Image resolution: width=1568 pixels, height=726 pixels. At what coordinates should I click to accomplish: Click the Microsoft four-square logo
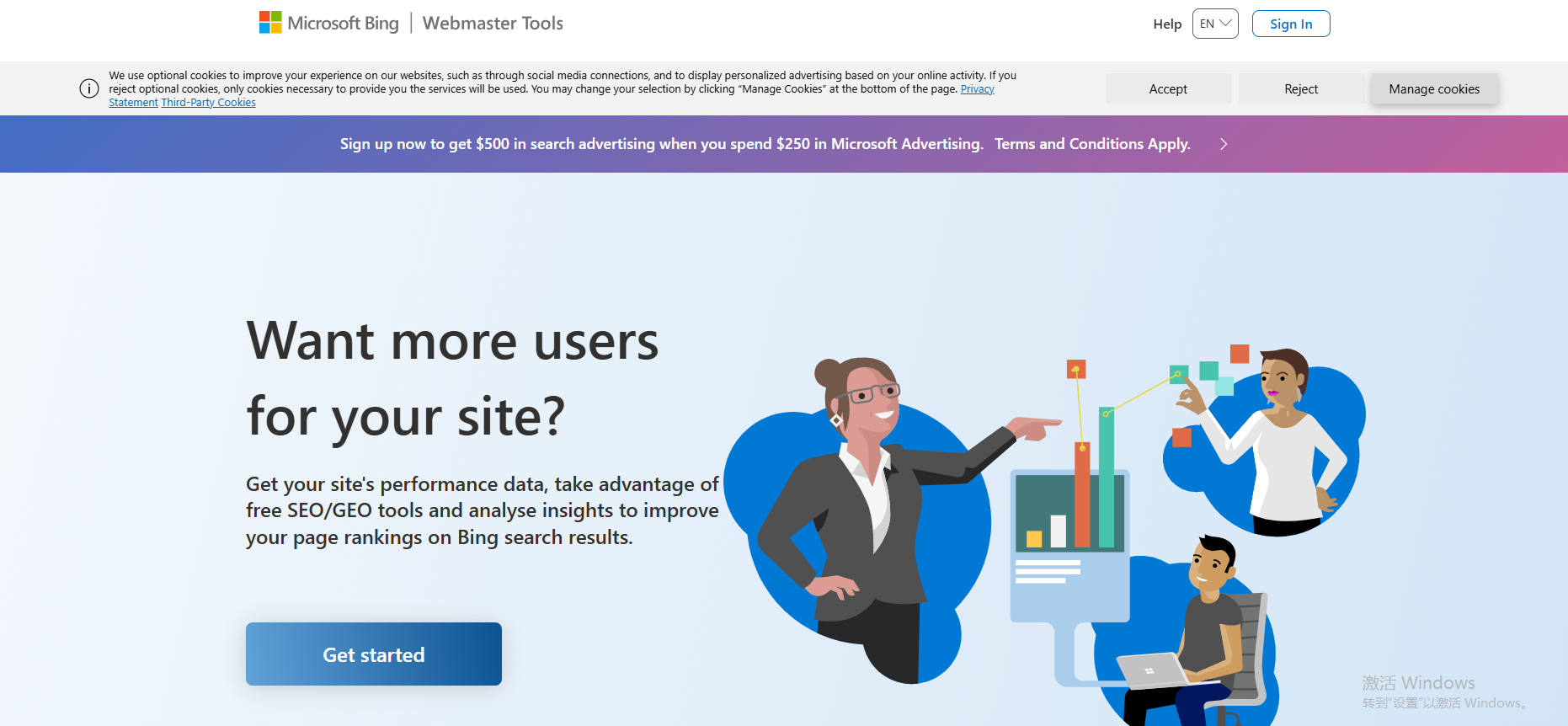(270, 23)
